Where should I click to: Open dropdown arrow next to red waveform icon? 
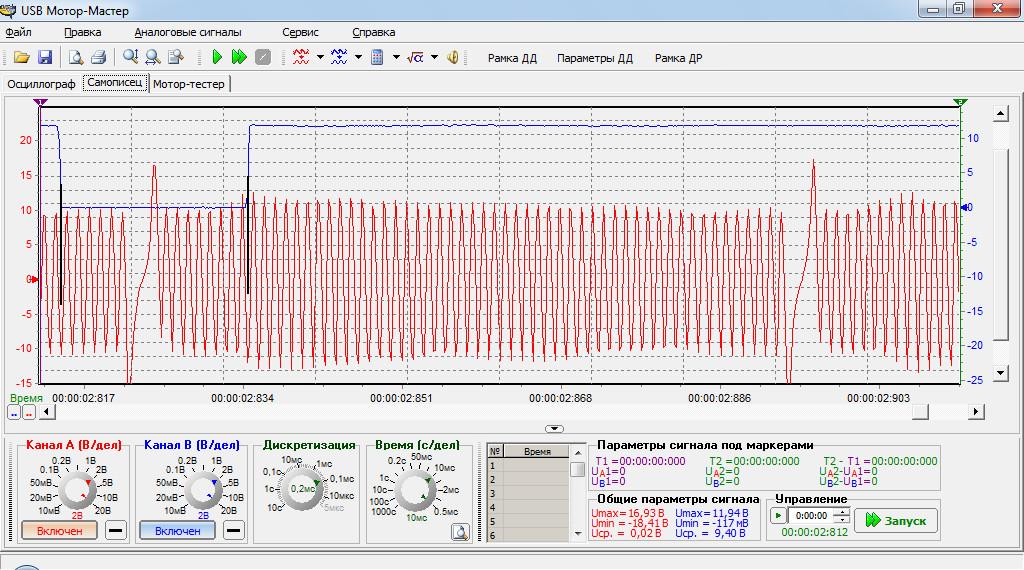coord(320,58)
